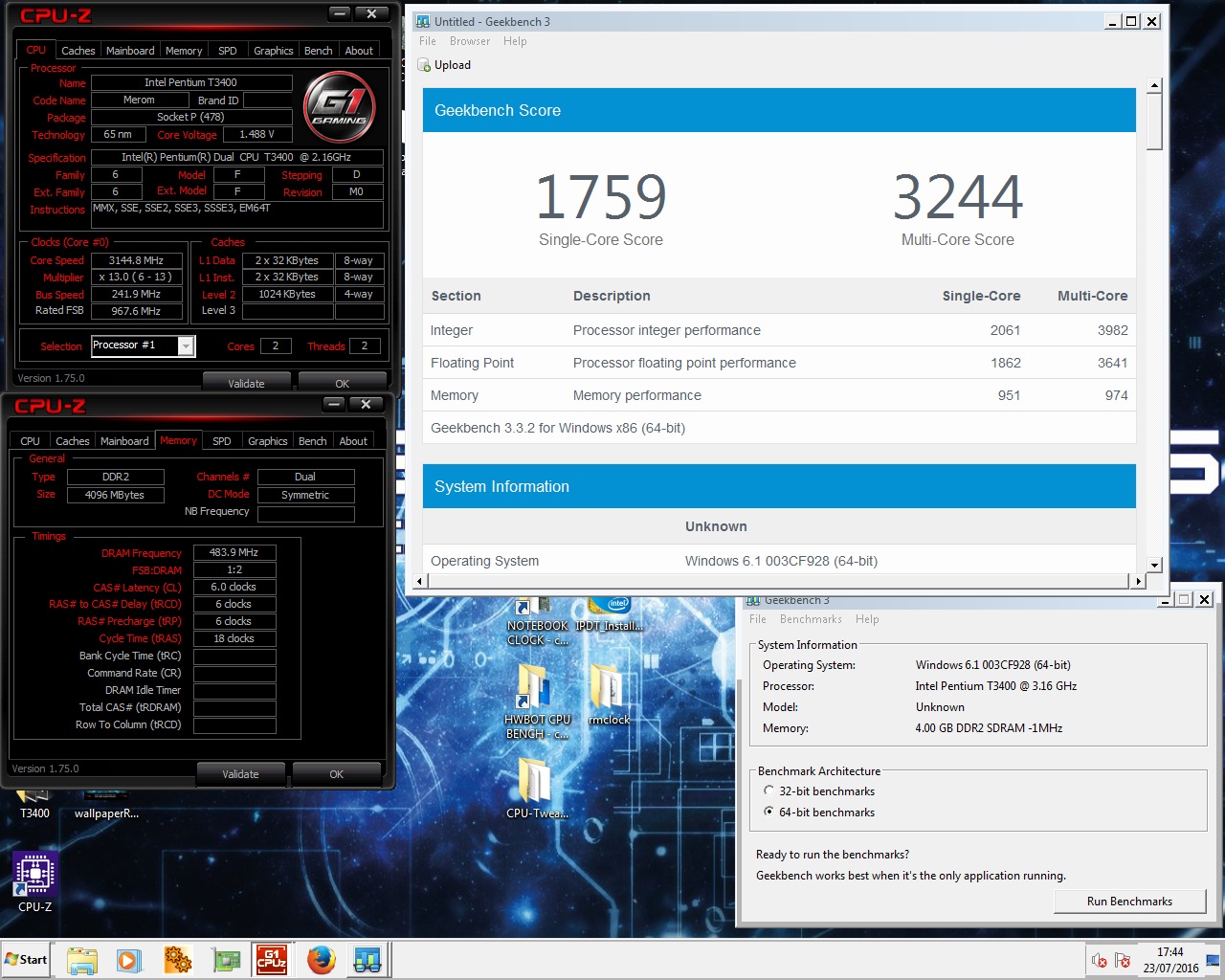This screenshot has width=1225, height=980.
Task: Open the Help menu in Geekbench results window
Action: [x=515, y=41]
